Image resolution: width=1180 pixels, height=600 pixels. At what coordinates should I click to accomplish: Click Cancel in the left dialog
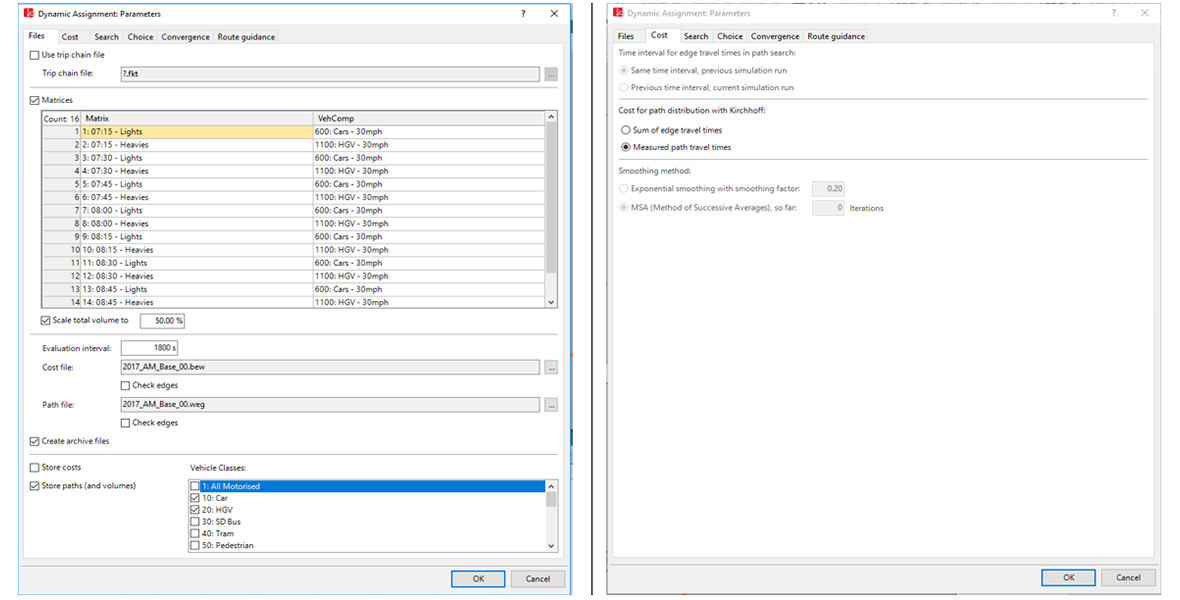point(537,579)
